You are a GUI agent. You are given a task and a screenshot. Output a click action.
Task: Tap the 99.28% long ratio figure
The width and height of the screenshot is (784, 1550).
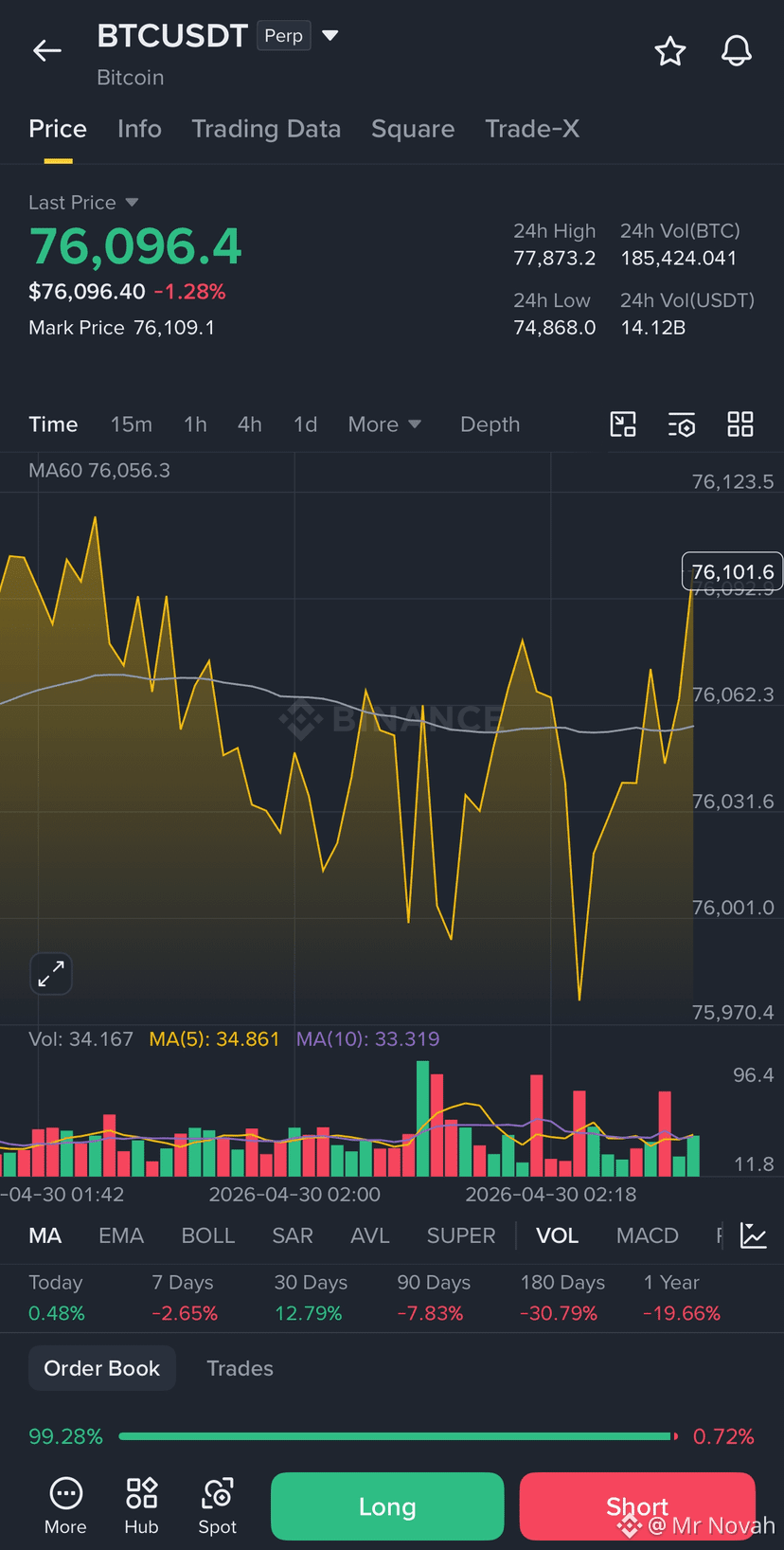pos(65,1436)
